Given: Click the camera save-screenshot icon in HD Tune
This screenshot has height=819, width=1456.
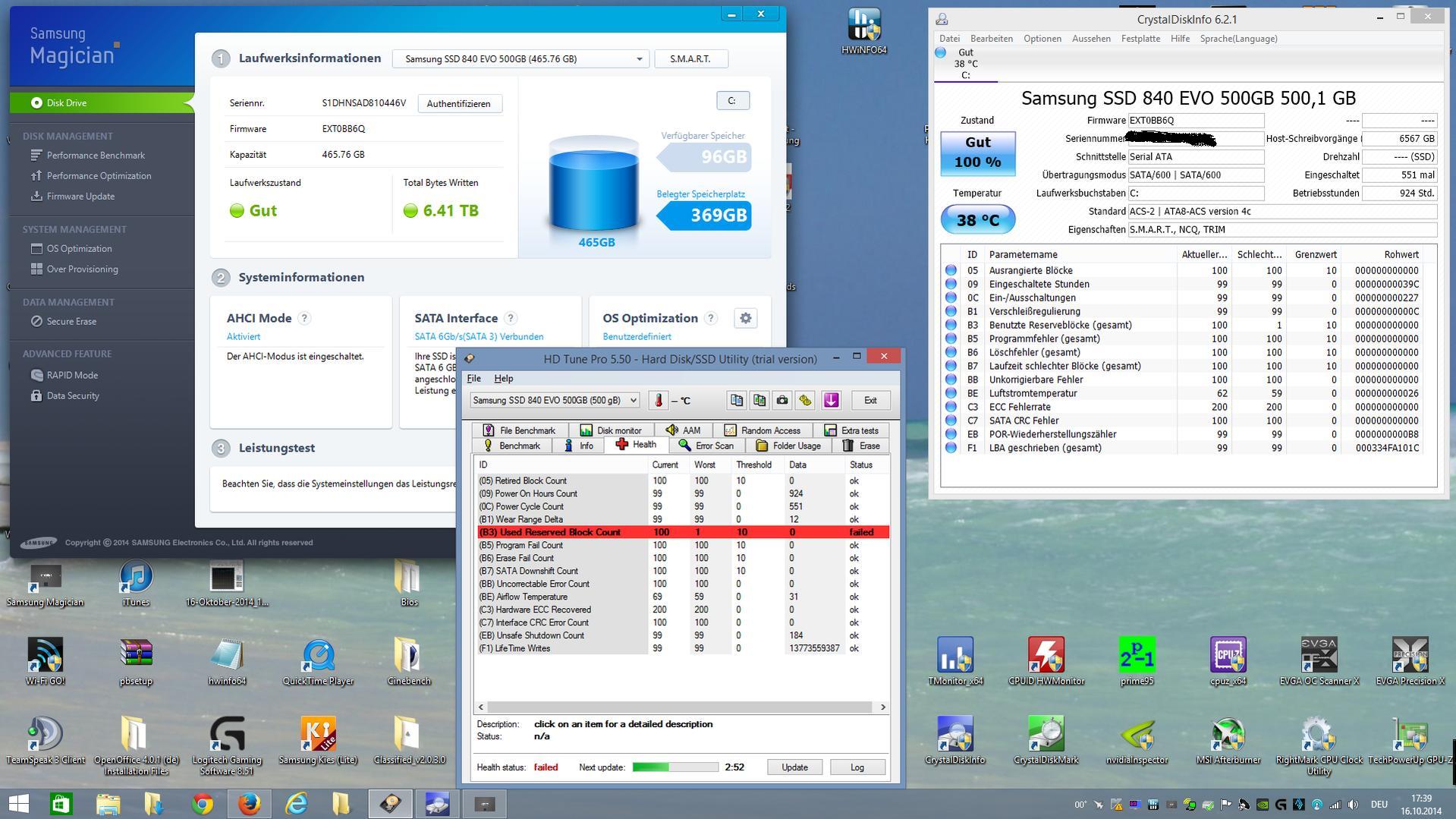Looking at the screenshot, I should 782,400.
